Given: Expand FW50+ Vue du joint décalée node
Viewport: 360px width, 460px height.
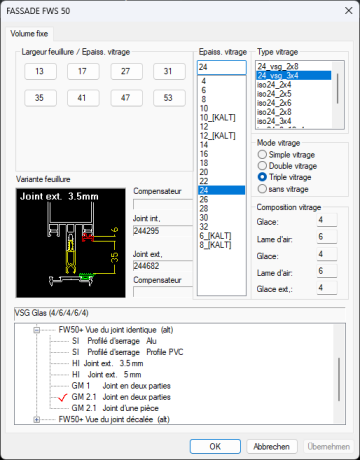Looking at the screenshot, I should click(37, 420).
